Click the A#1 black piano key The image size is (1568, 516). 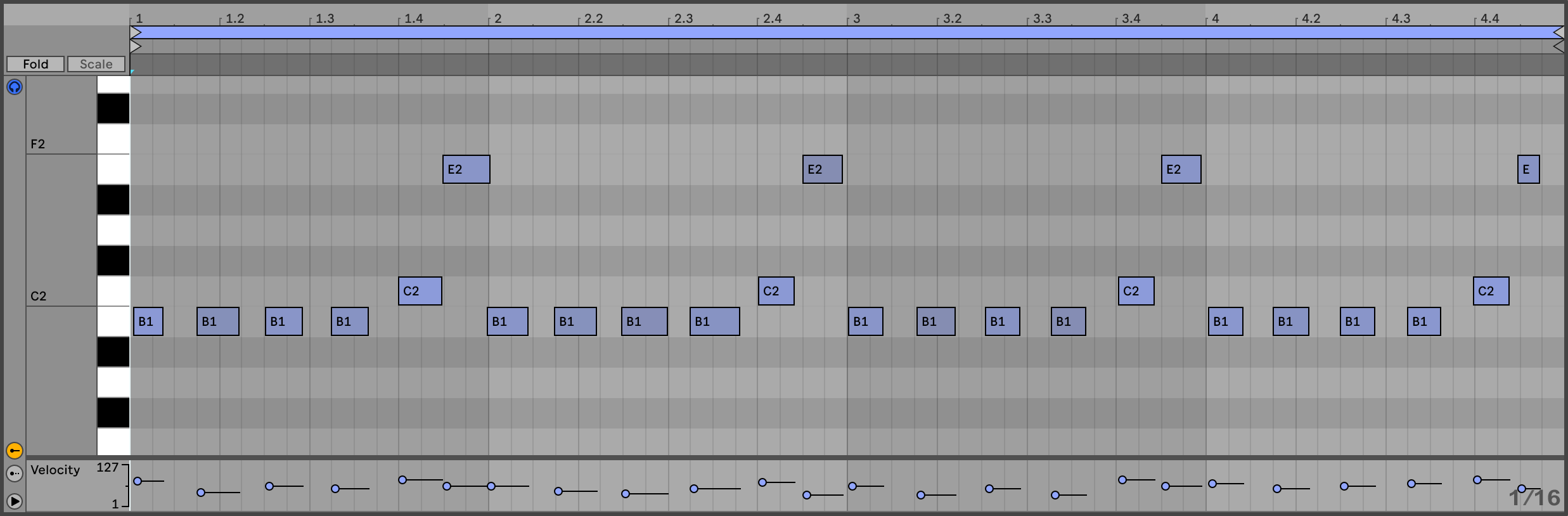click(x=113, y=352)
